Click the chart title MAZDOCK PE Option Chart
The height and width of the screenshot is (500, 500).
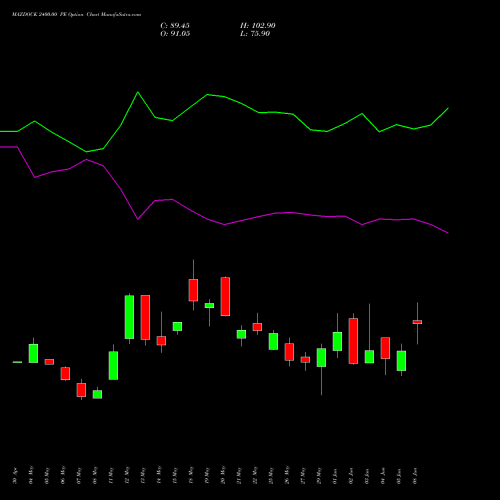[x=76, y=15]
